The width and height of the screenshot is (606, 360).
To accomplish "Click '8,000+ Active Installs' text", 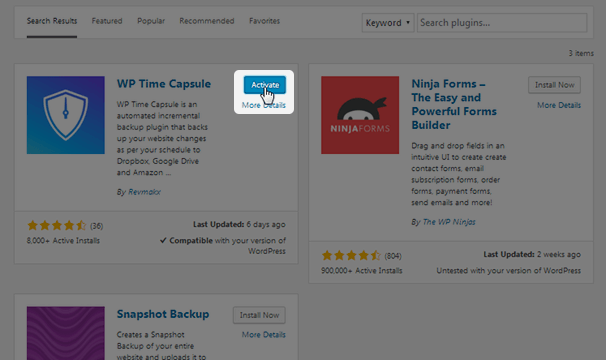I will click(x=63, y=241).
